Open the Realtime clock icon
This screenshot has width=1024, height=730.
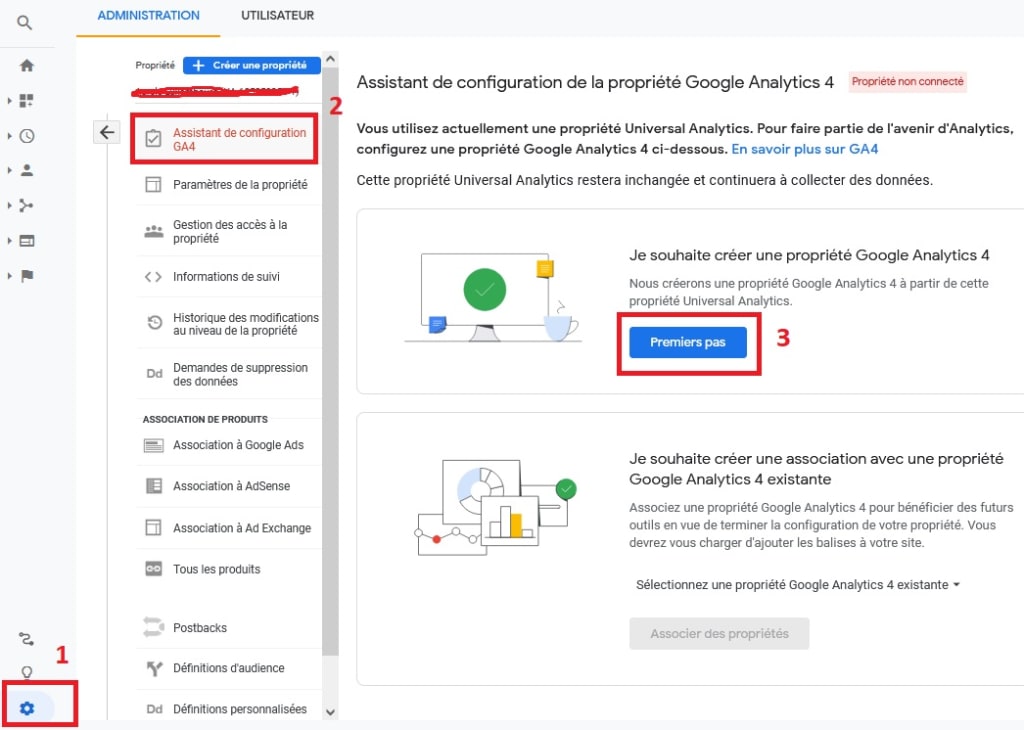coord(27,136)
